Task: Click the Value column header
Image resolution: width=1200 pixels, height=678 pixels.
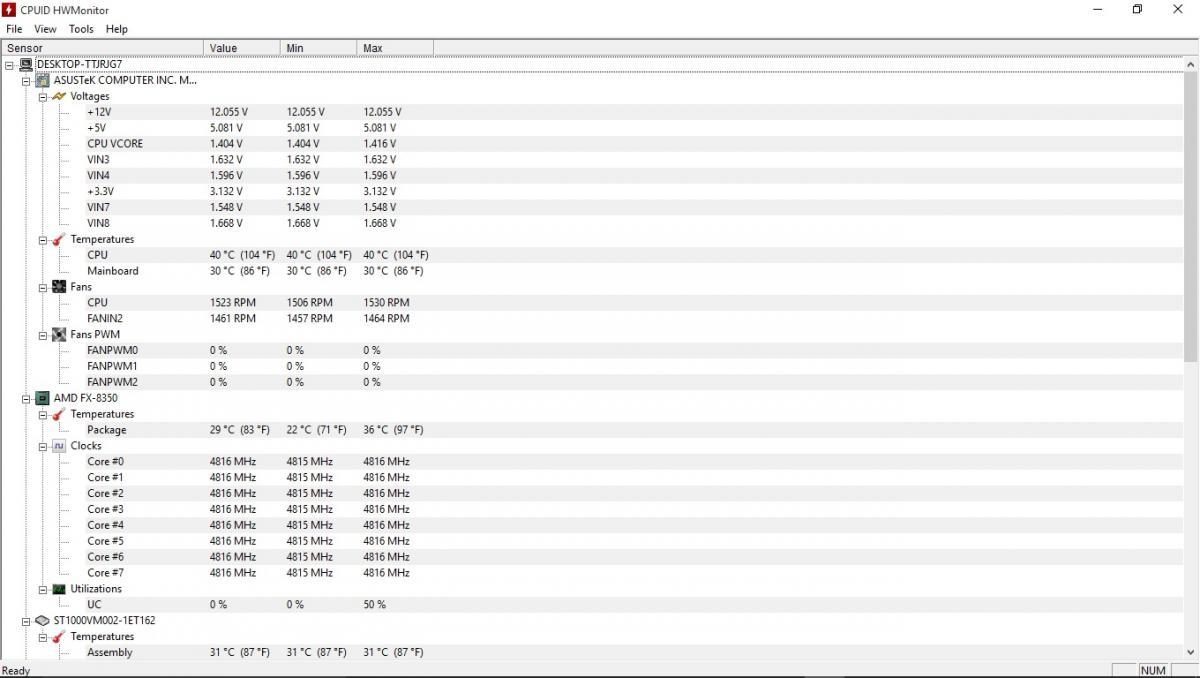Action: pos(242,48)
